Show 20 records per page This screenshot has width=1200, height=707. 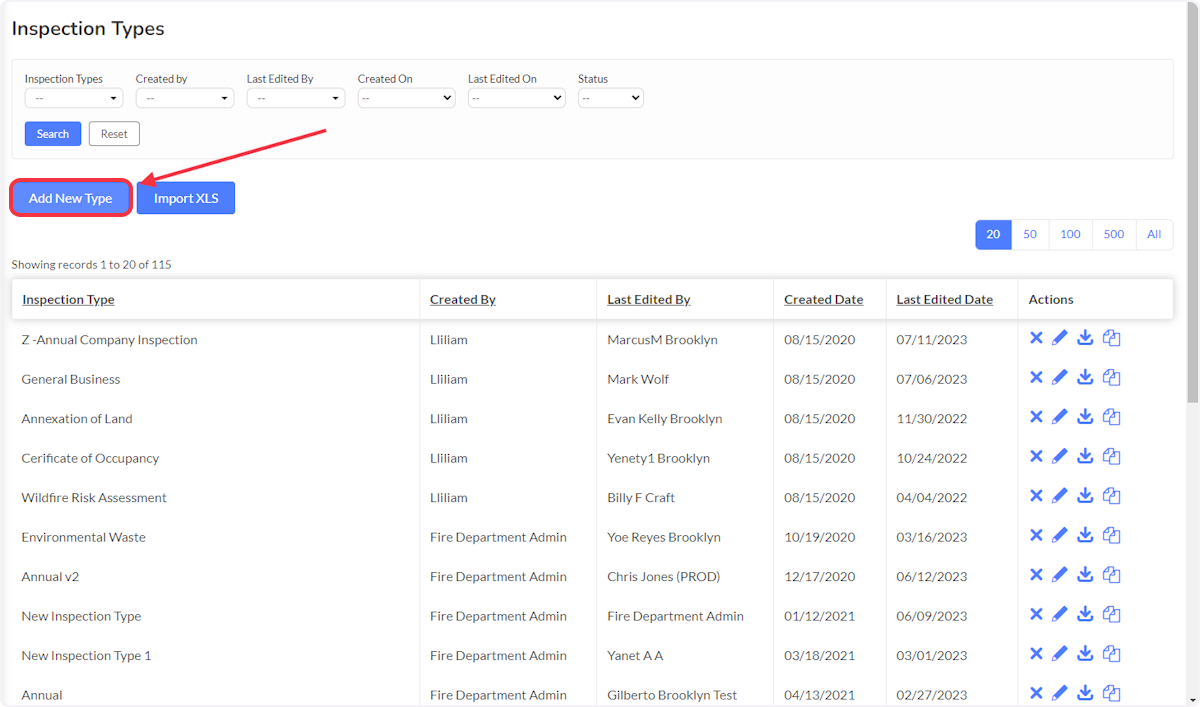click(993, 234)
